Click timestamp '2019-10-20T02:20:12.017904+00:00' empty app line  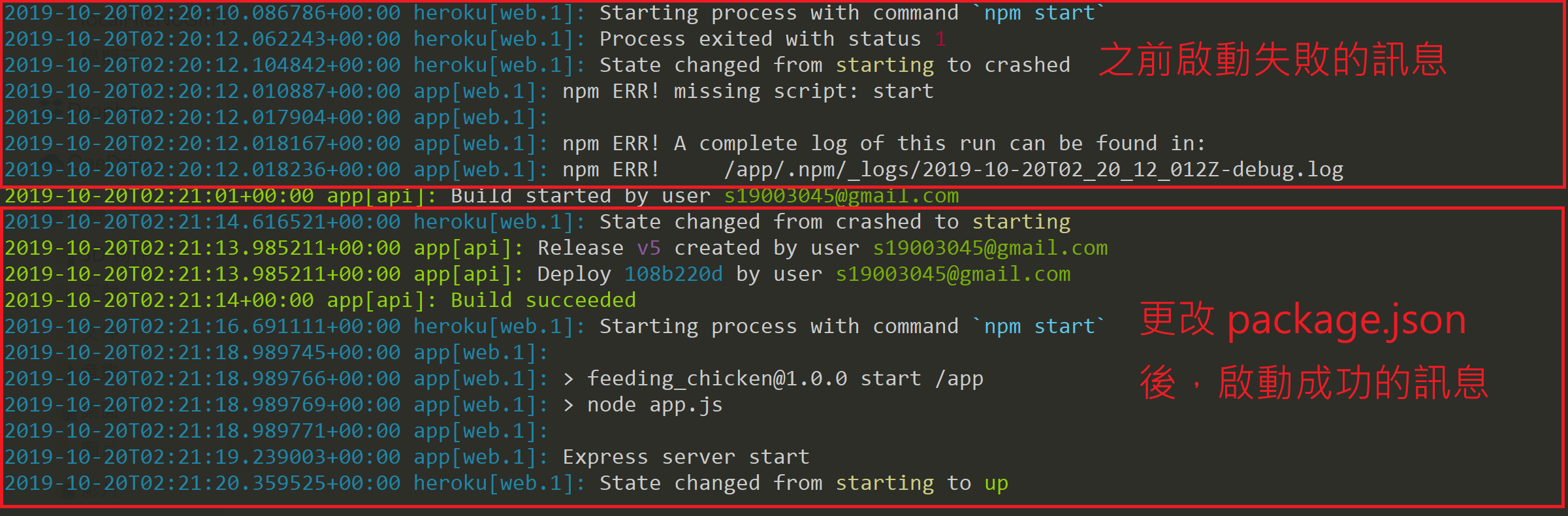click(202, 118)
